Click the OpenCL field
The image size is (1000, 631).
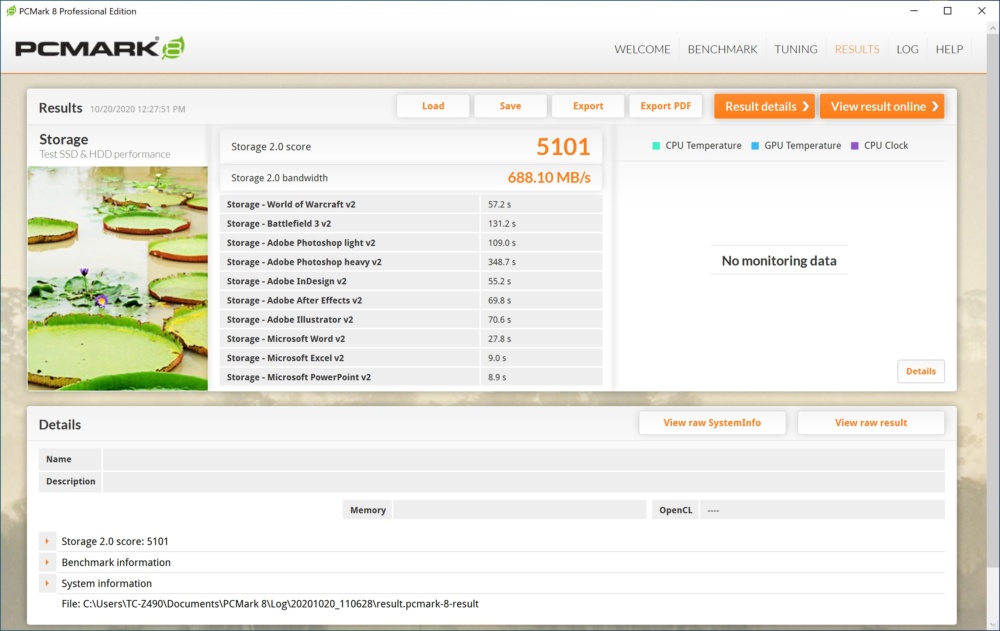(822, 510)
